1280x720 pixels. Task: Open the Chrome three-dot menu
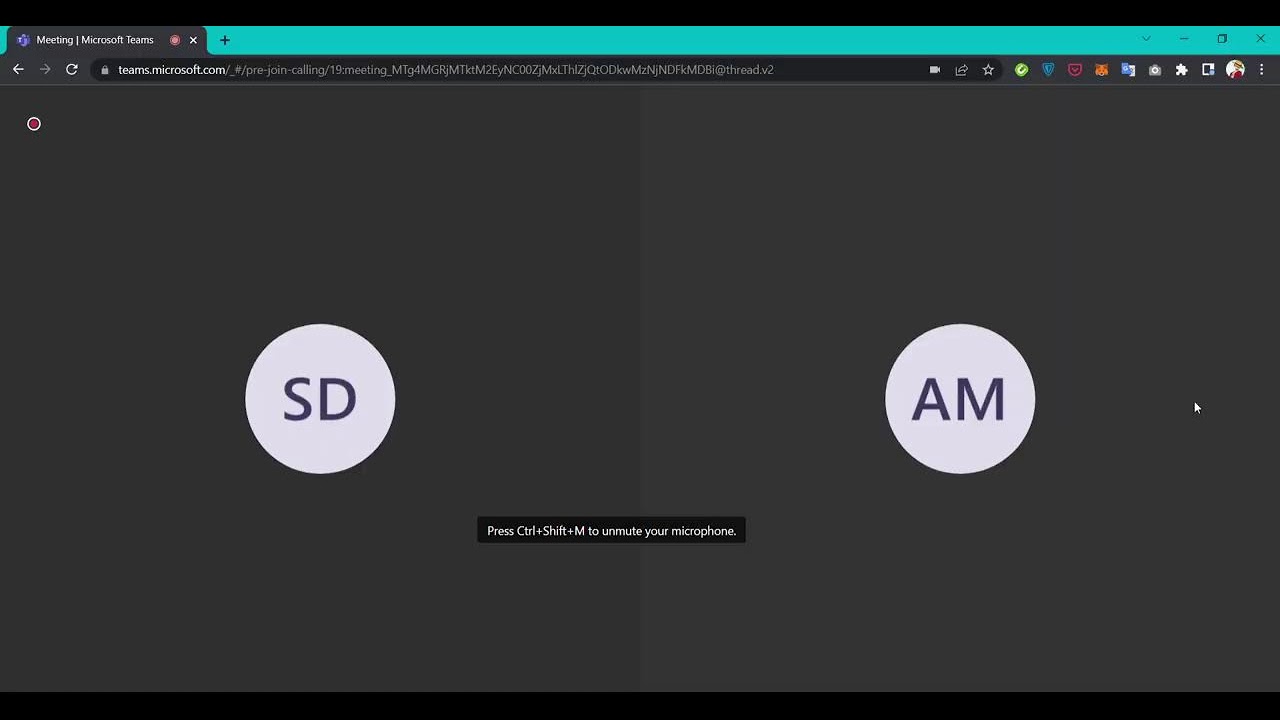(1261, 70)
